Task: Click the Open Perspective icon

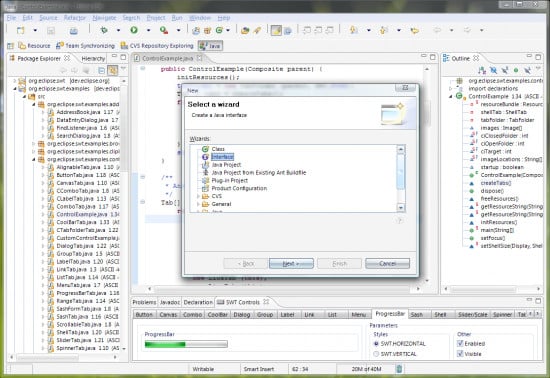Action: click(x=11, y=46)
